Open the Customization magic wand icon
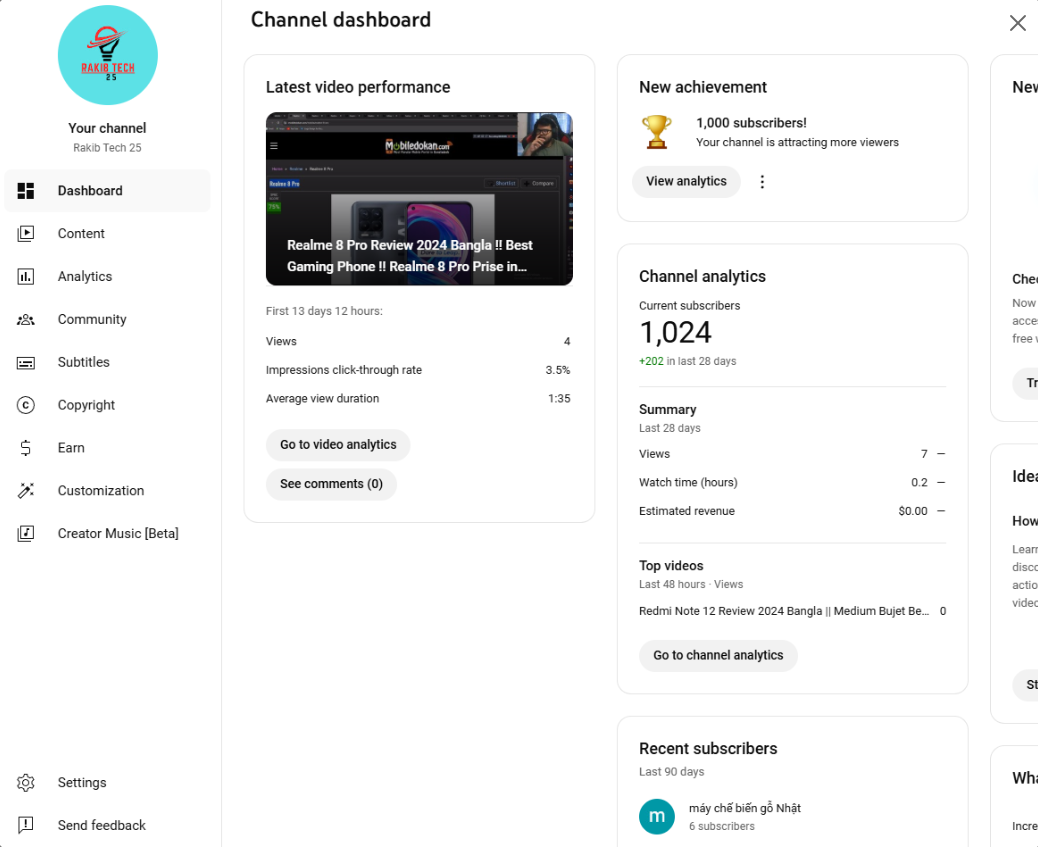This screenshot has height=847, width=1038. [26, 491]
